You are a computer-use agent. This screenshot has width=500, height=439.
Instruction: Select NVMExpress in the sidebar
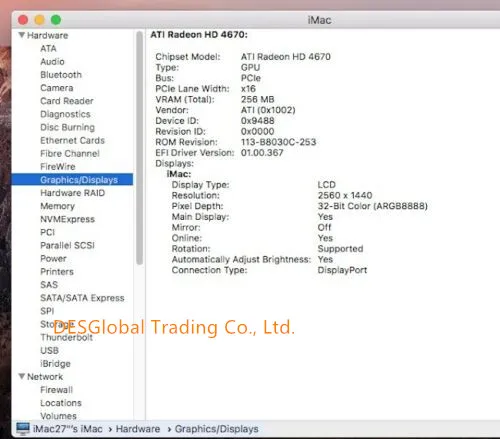[67, 219]
